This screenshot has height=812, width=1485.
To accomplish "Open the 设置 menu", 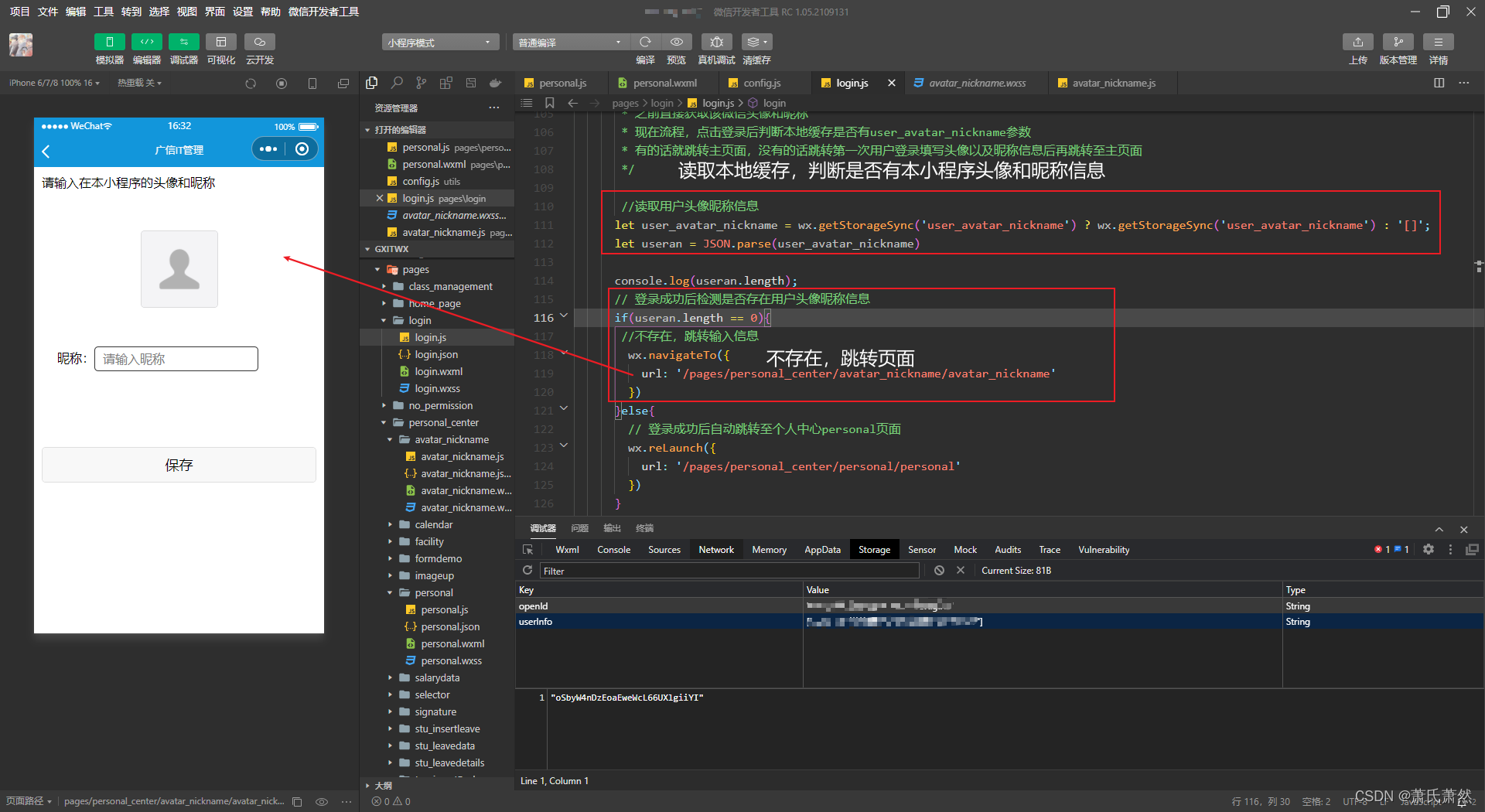I will (243, 12).
